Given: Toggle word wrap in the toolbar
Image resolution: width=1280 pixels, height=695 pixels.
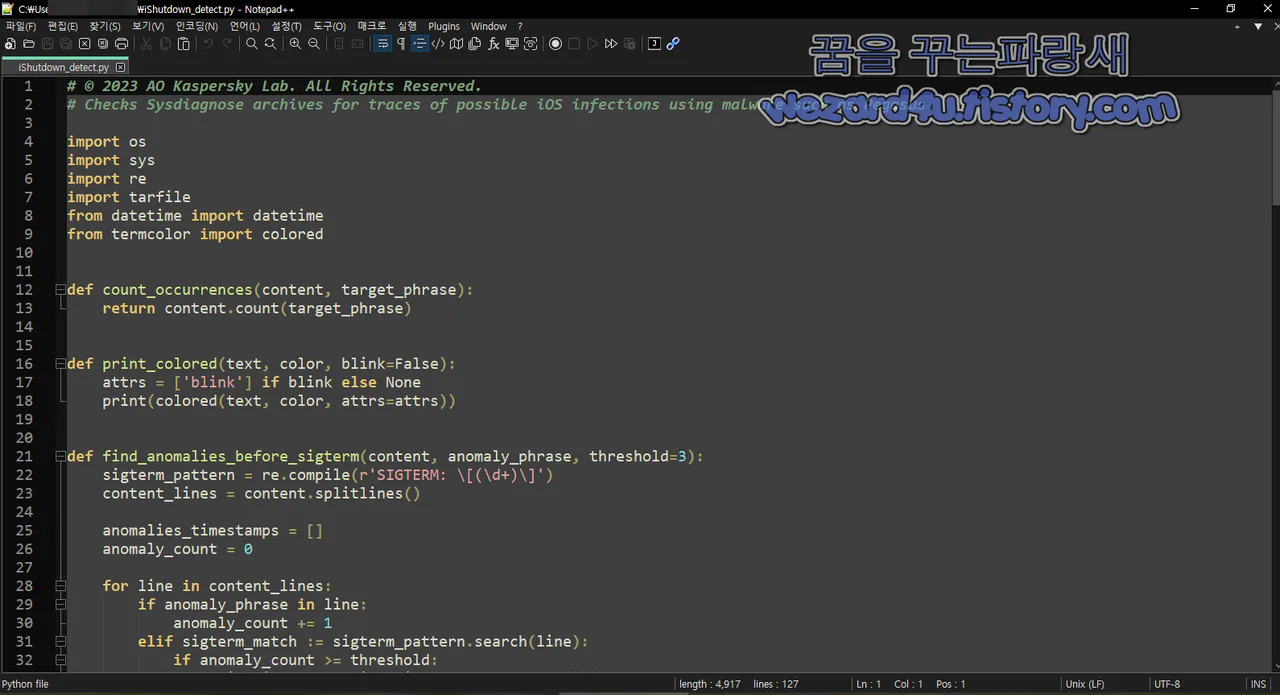Looking at the screenshot, I should (x=383, y=43).
